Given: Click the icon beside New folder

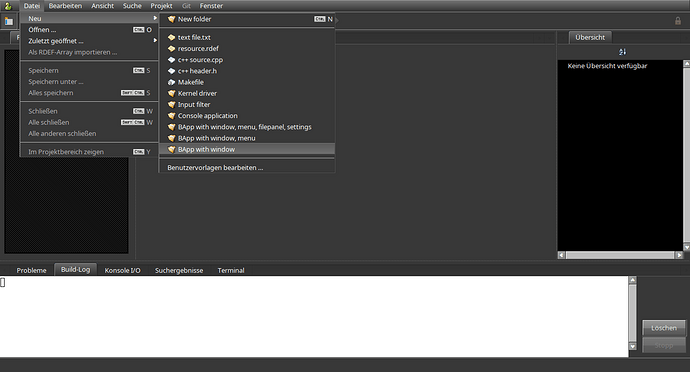Looking at the screenshot, I should 172,19.
